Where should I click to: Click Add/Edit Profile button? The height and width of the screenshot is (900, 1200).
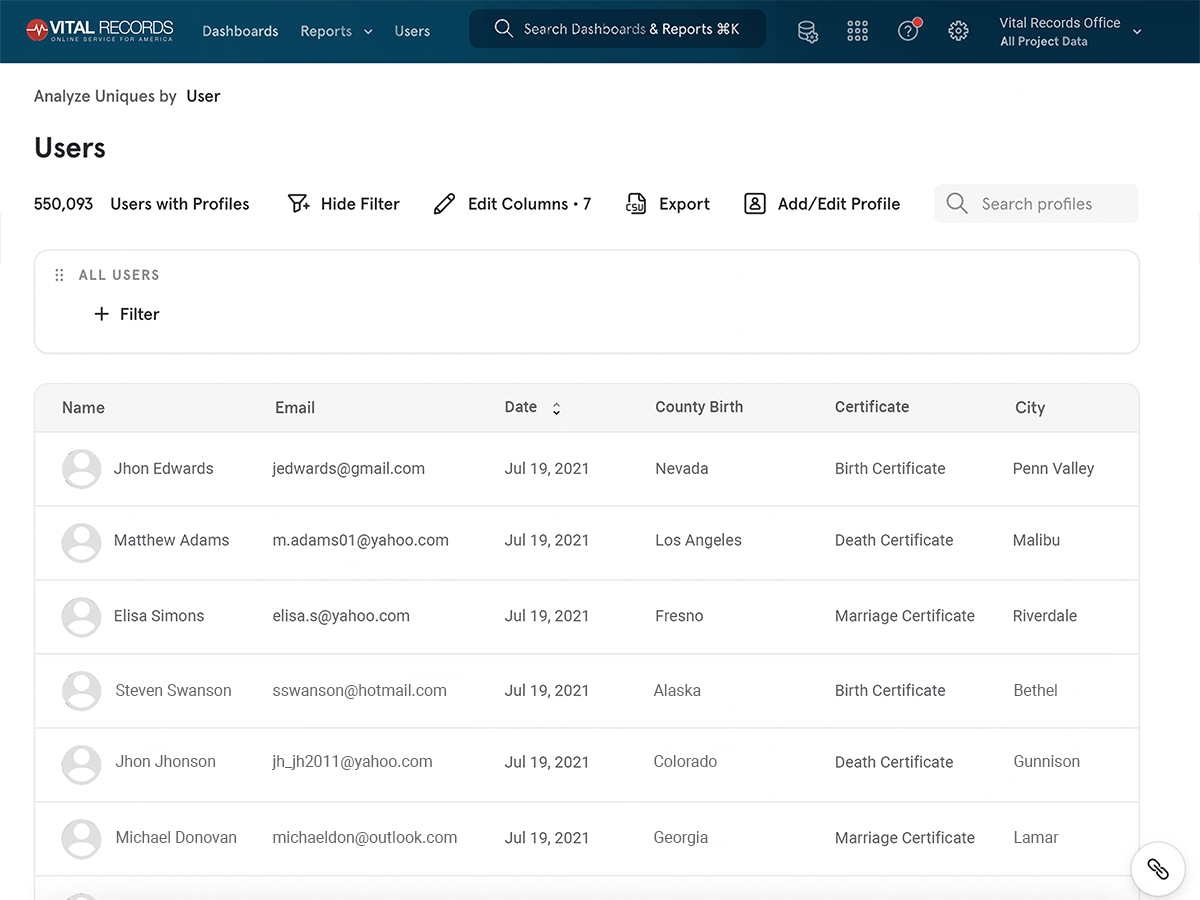coord(822,204)
